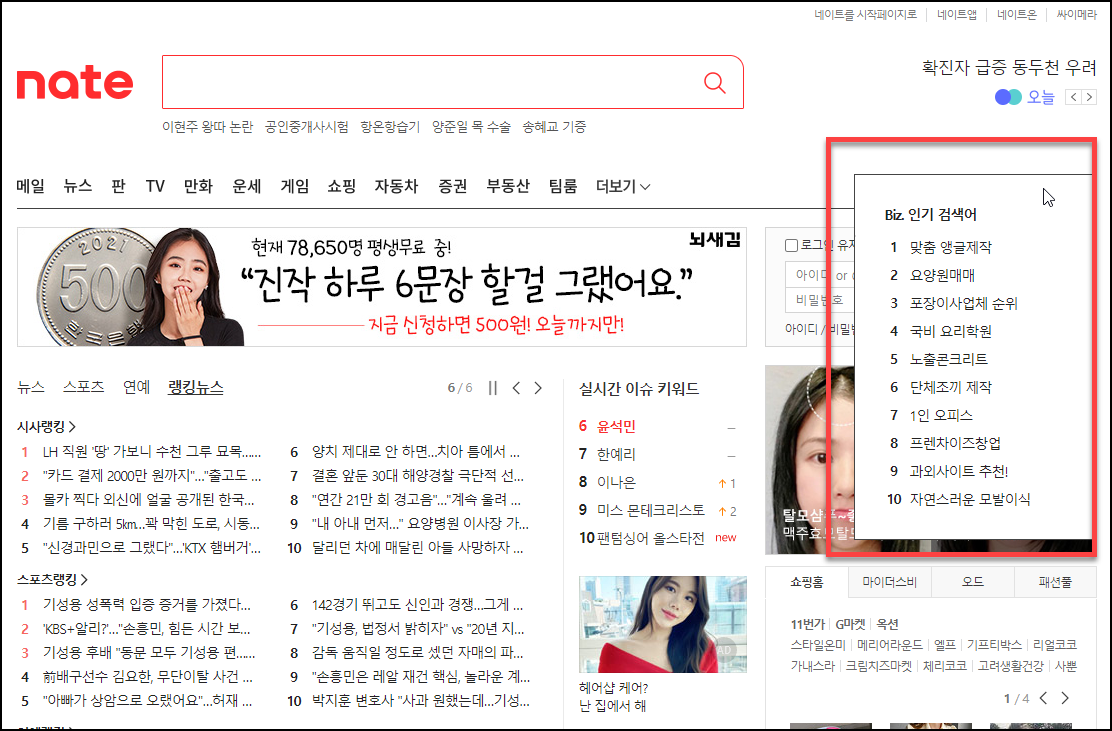Image resolution: width=1112 pixels, height=731 pixels.
Task: Open the 네이트앱 link
Action: coord(957,14)
